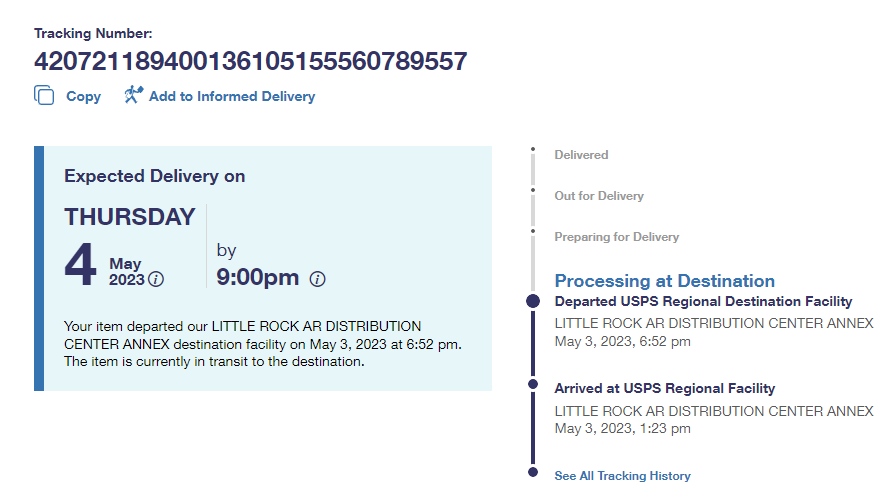Click info icon next to 9:00pm
The width and height of the screenshot is (880, 501).
click(x=317, y=279)
